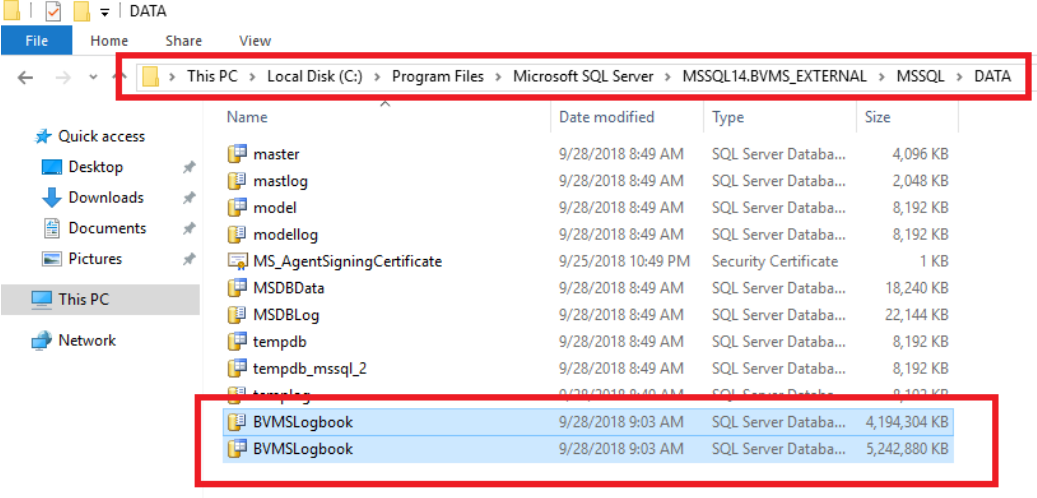Open Documents in navigation pane
1037x498 pixels.
pyautogui.click(x=107, y=228)
